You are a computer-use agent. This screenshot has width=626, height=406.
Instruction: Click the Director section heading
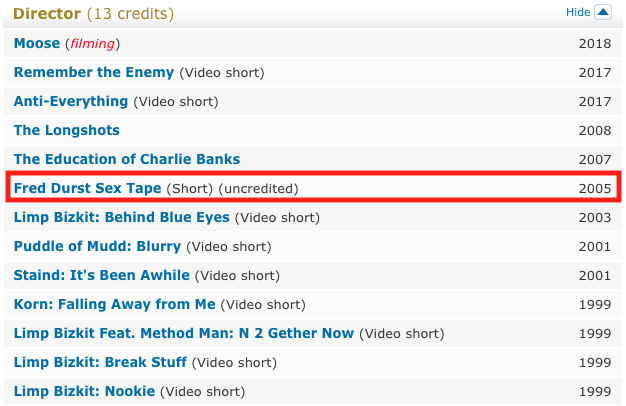click(47, 14)
